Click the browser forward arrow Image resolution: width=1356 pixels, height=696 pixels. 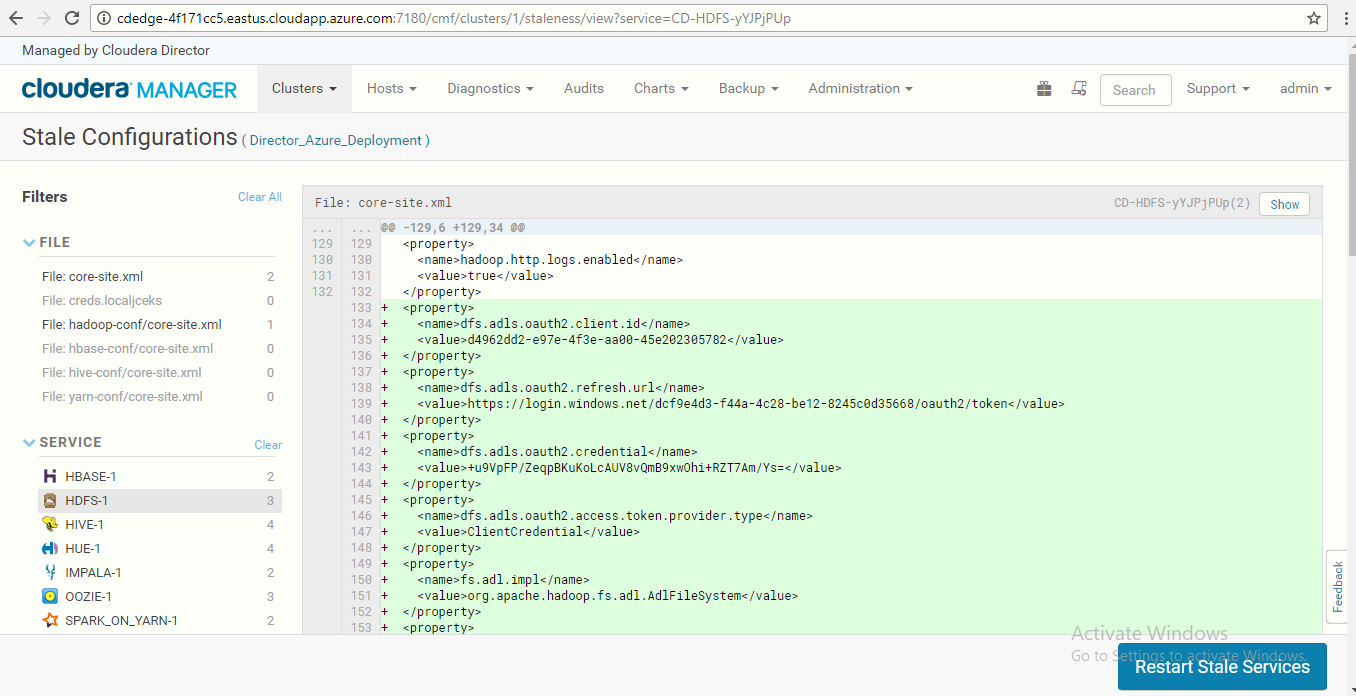tap(45, 18)
